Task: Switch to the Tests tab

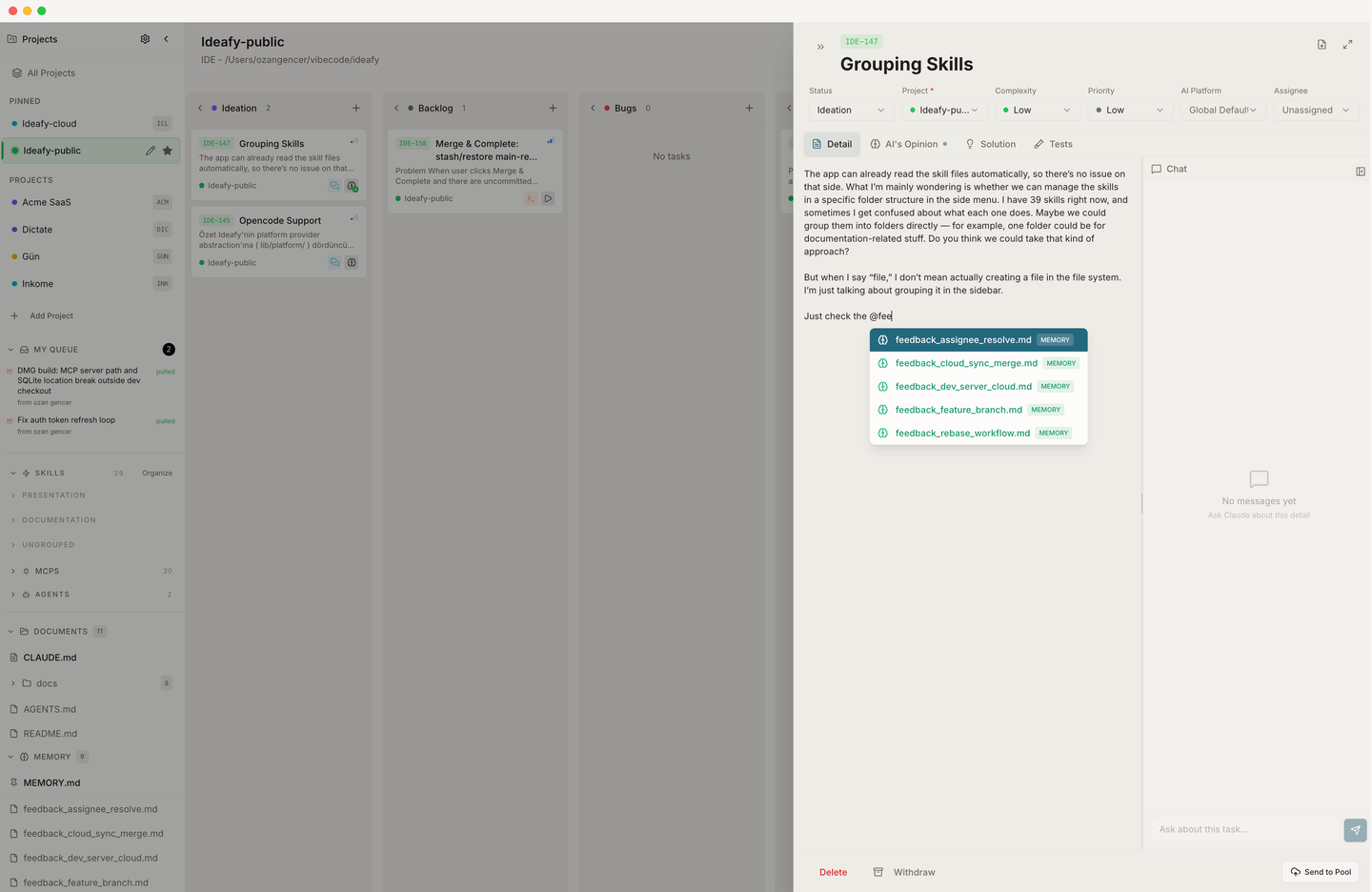Action: pos(1053,144)
